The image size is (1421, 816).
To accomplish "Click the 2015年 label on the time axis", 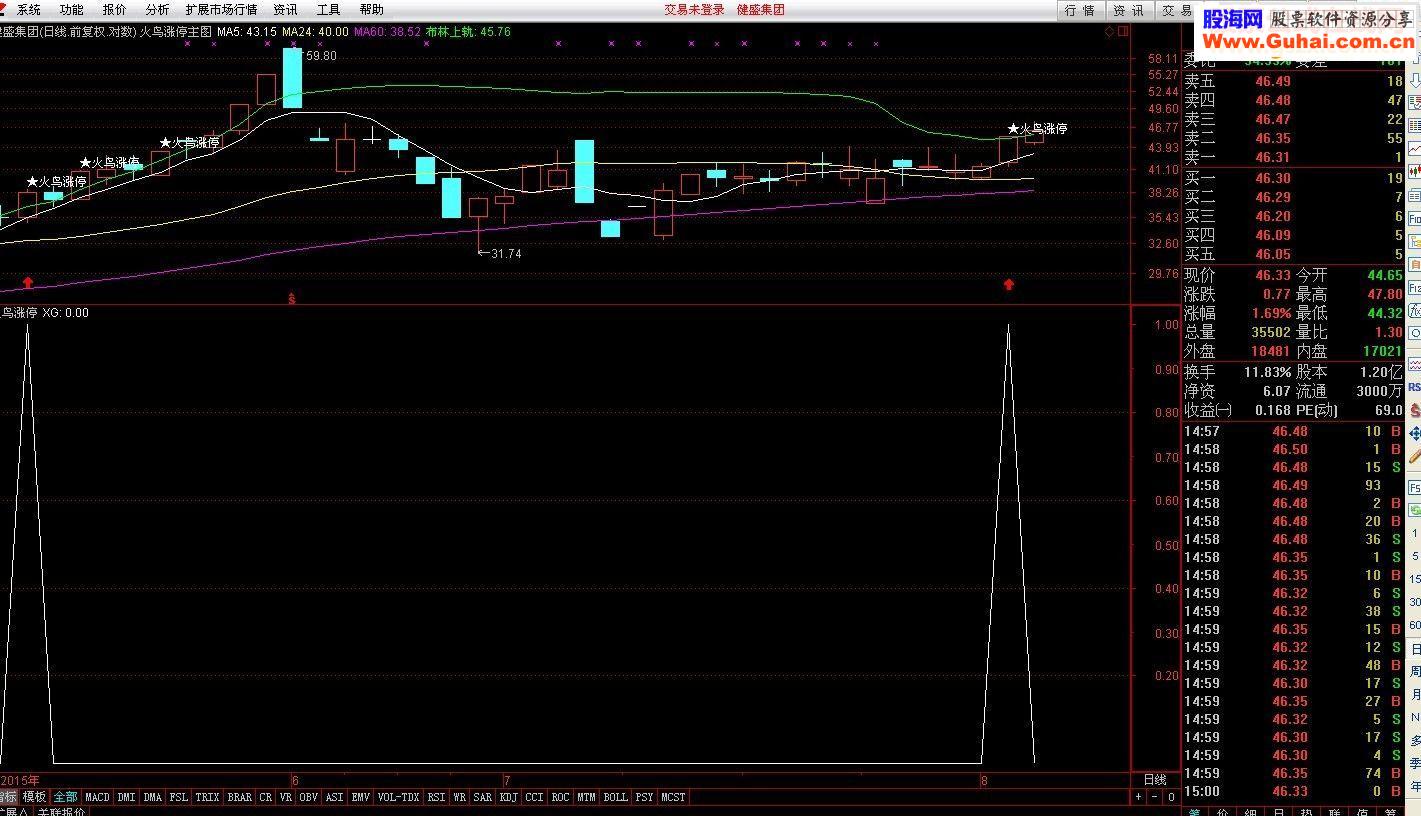I will coord(20,780).
